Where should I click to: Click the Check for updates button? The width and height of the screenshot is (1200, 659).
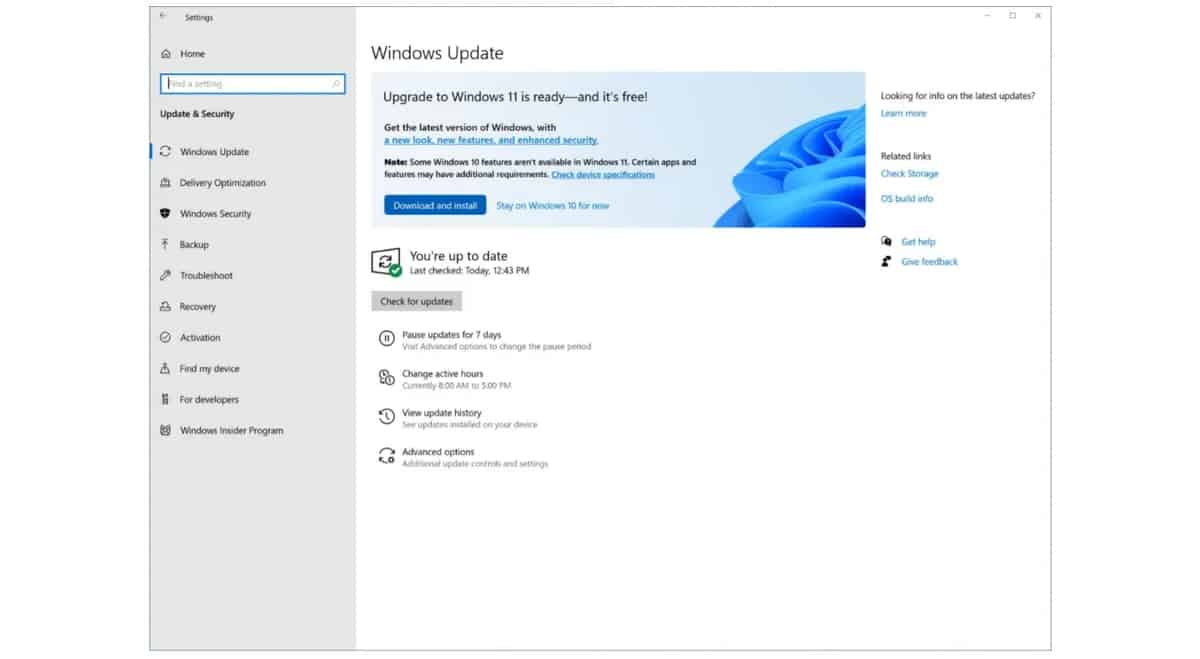[x=416, y=301]
